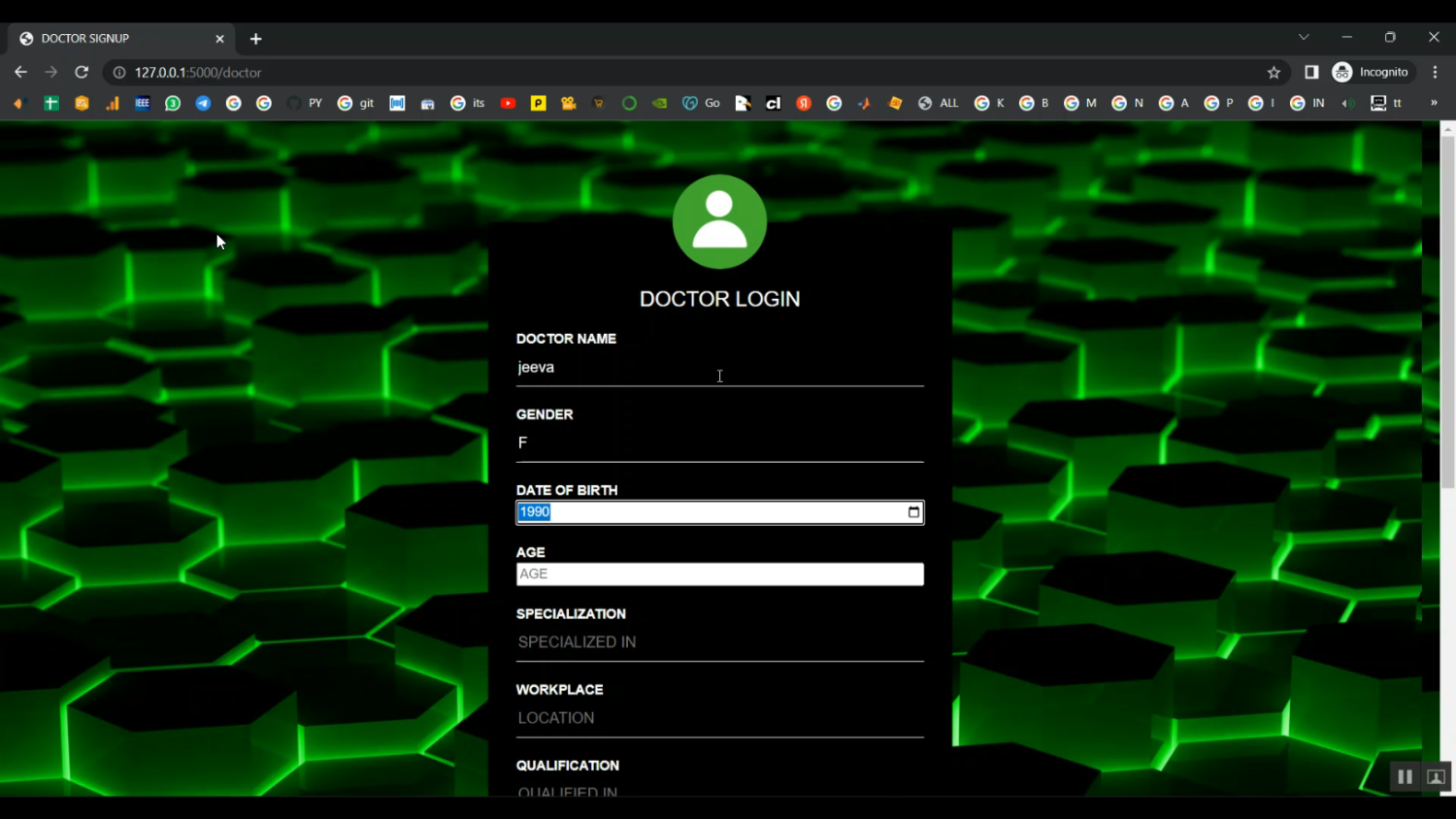
Task: Open the 'git' bookmark
Action: pos(355,103)
